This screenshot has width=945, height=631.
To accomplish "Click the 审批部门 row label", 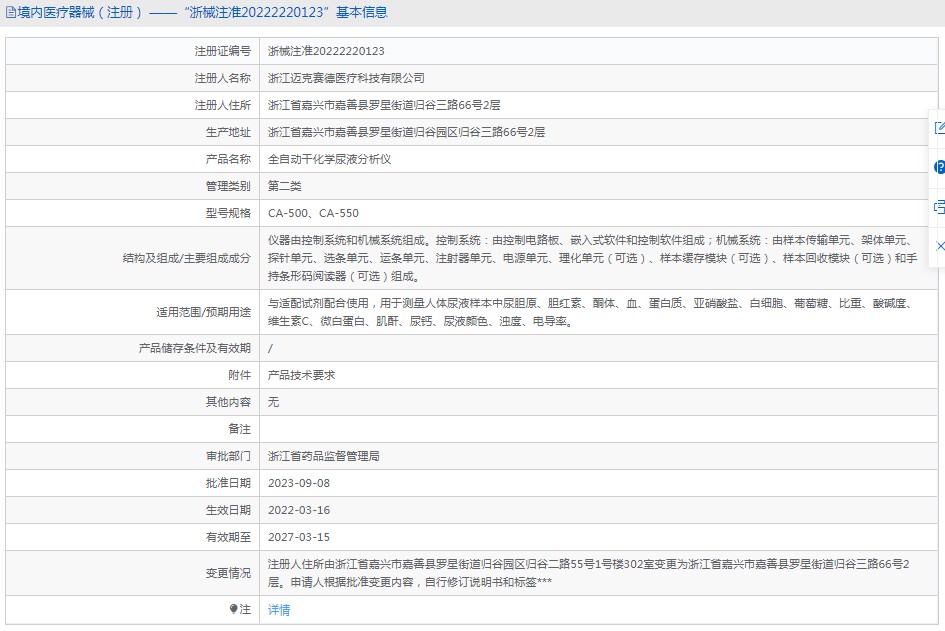I will coord(228,456).
